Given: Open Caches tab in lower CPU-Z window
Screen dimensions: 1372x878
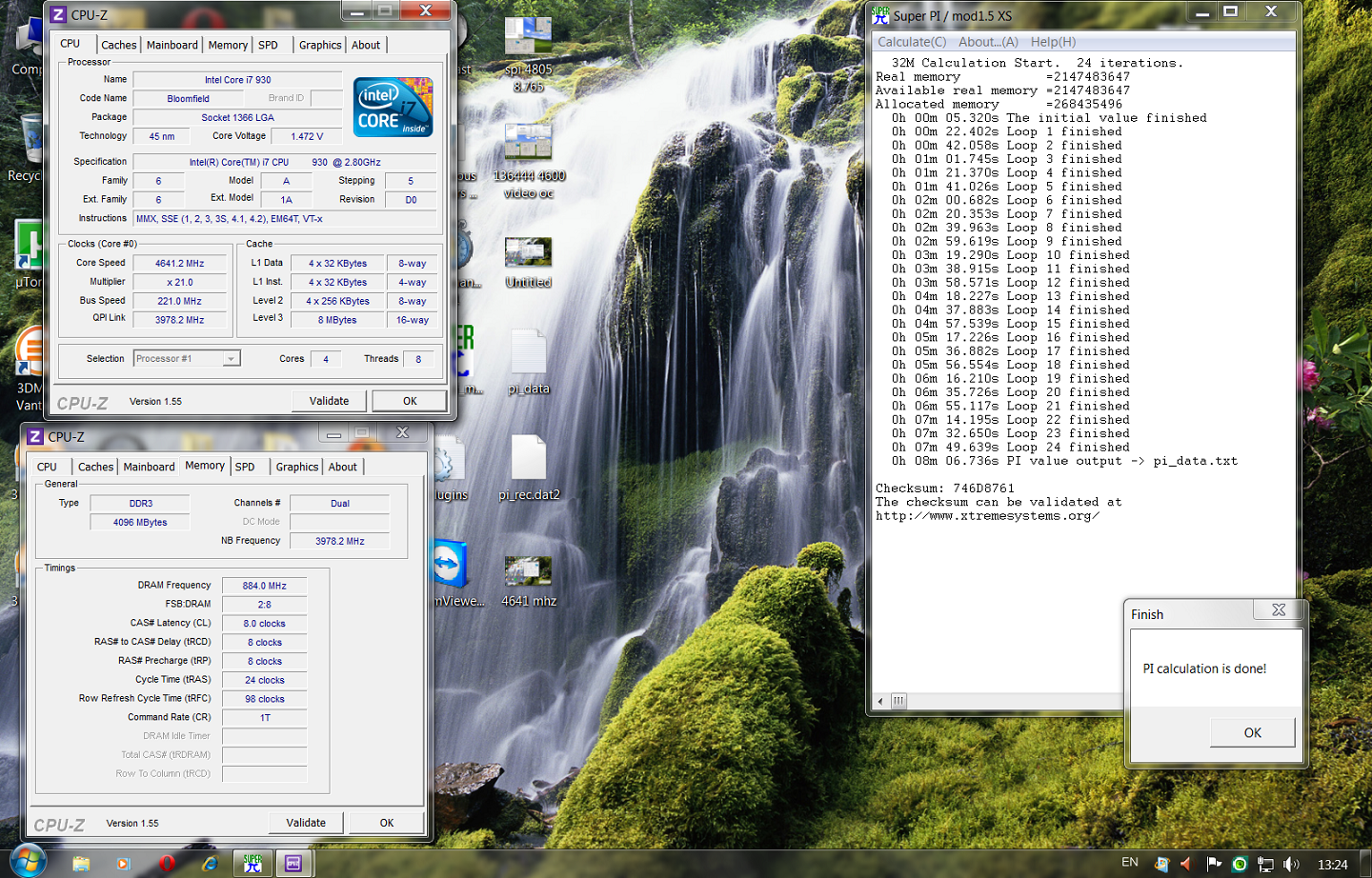Looking at the screenshot, I should click(x=95, y=467).
